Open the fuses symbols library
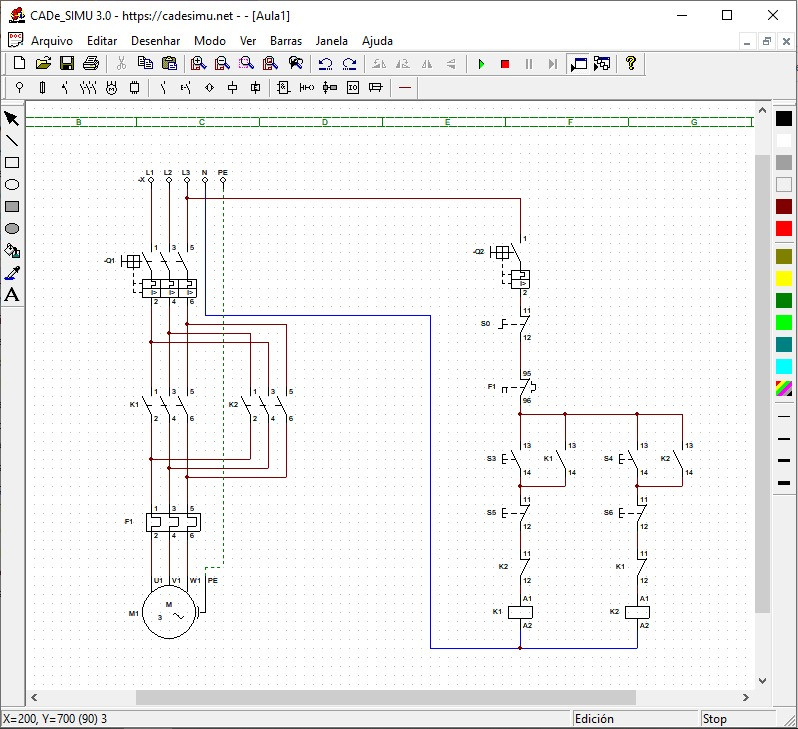Viewport: 798px width, 729px height. pyautogui.click(x=42, y=88)
